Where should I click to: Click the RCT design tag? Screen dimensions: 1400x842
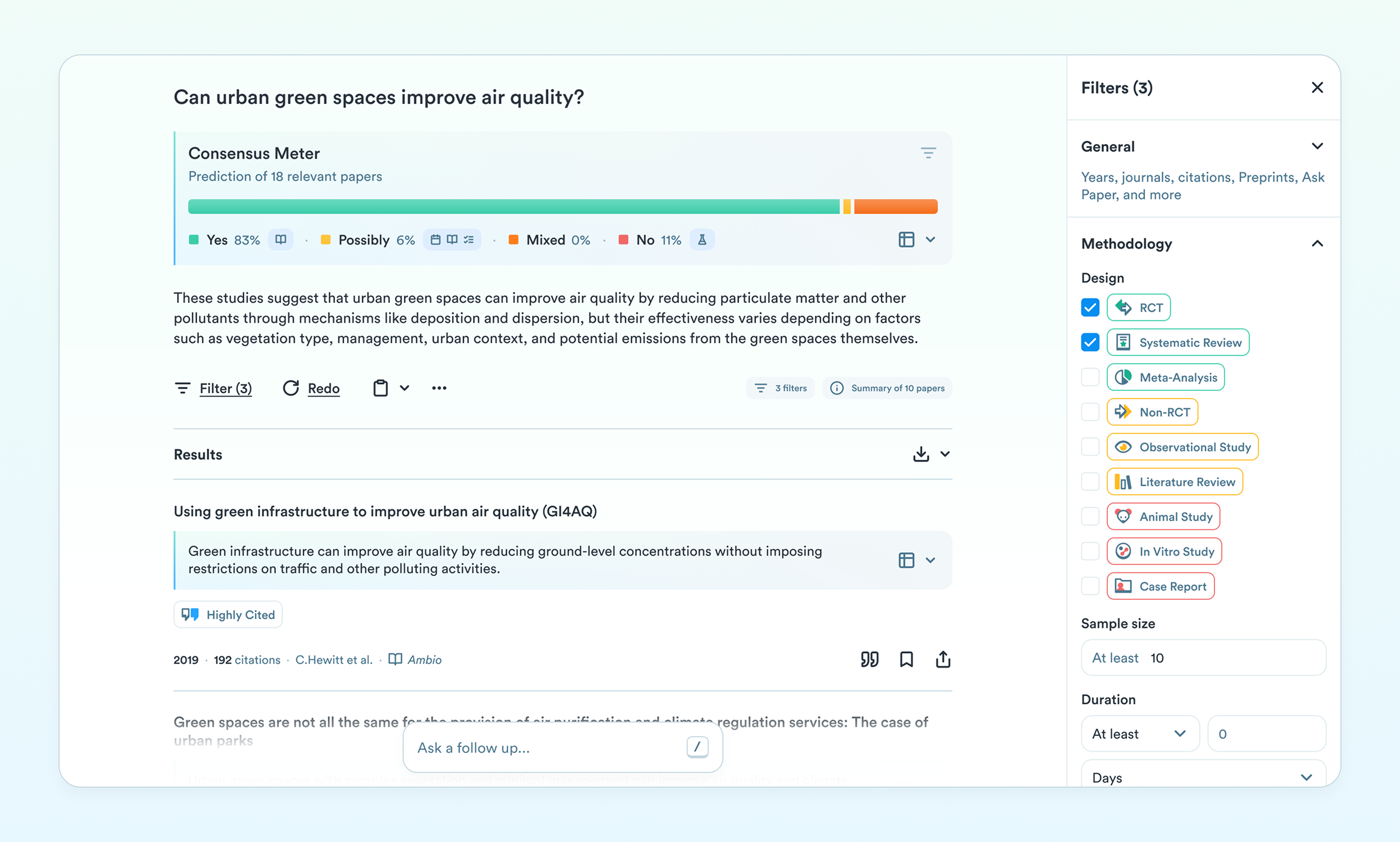click(x=1139, y=308)
